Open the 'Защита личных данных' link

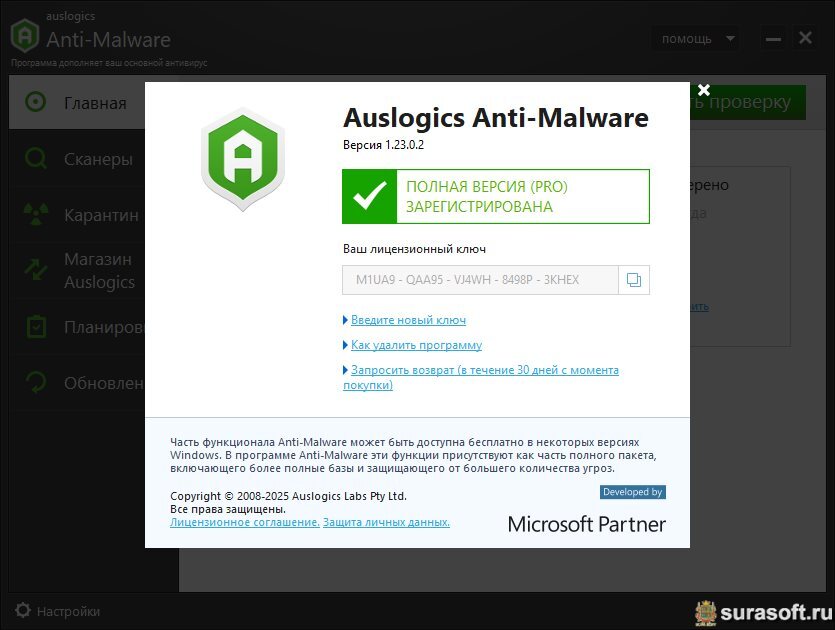click(386, 522)
